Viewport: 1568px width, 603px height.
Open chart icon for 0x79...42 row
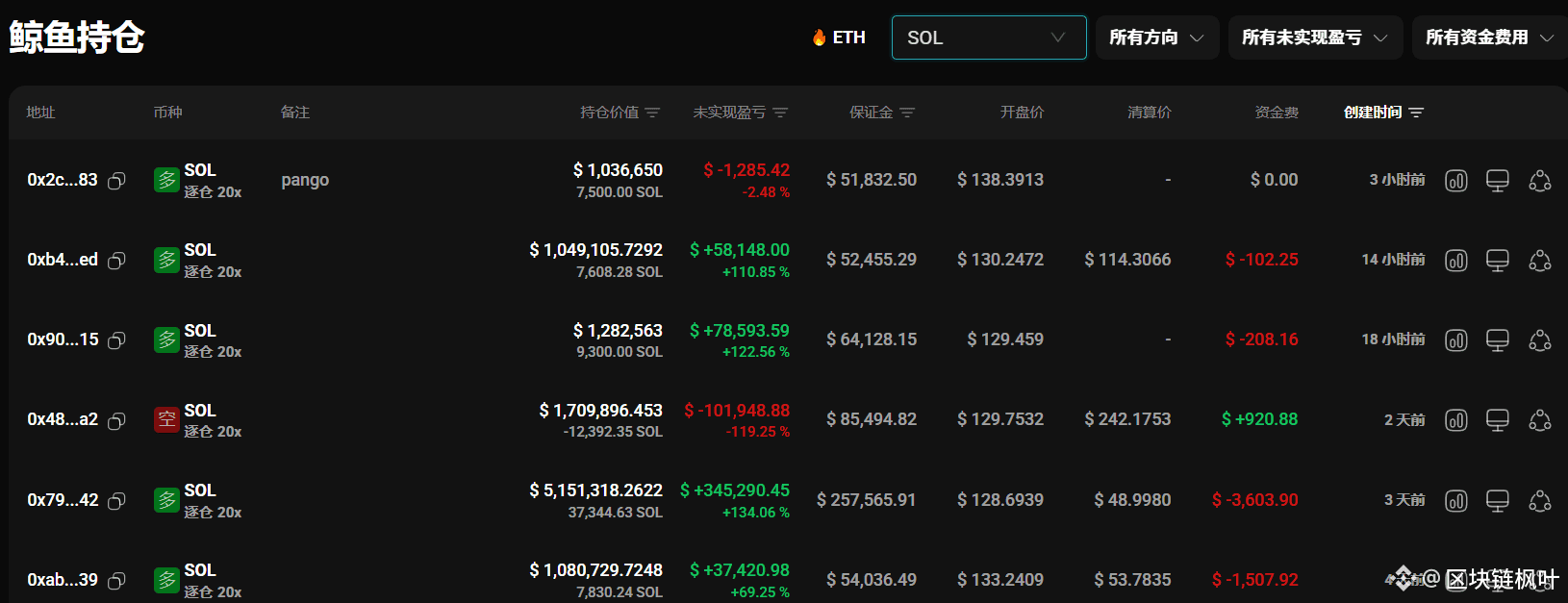point(1455,501)
